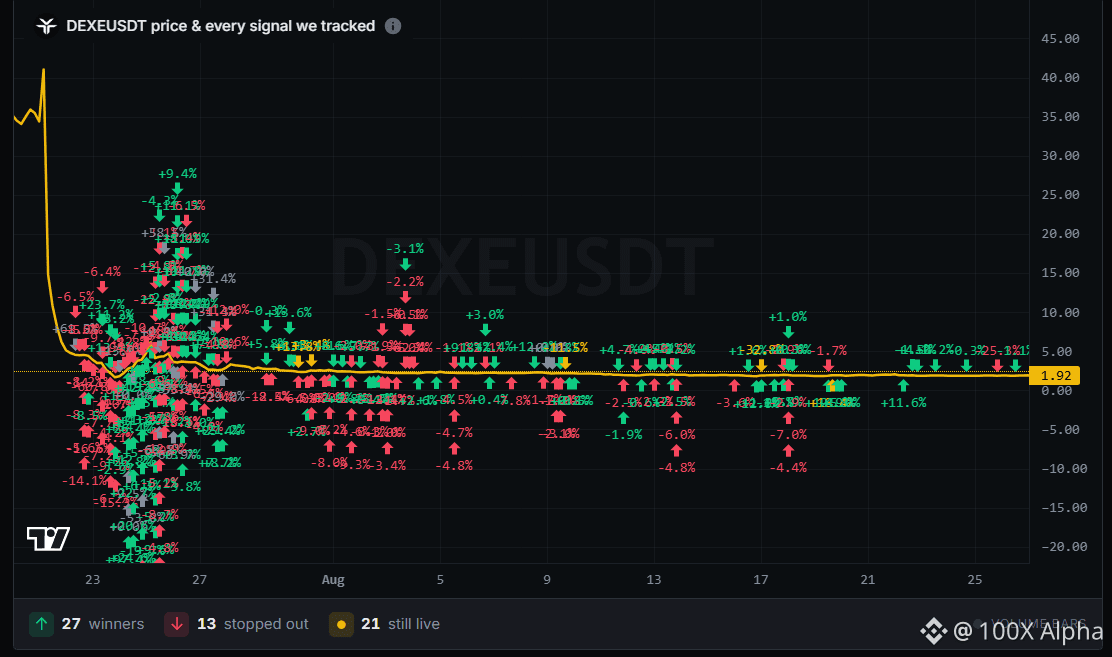
Task: Click the '21 still live' legend text
Action: 401,624
